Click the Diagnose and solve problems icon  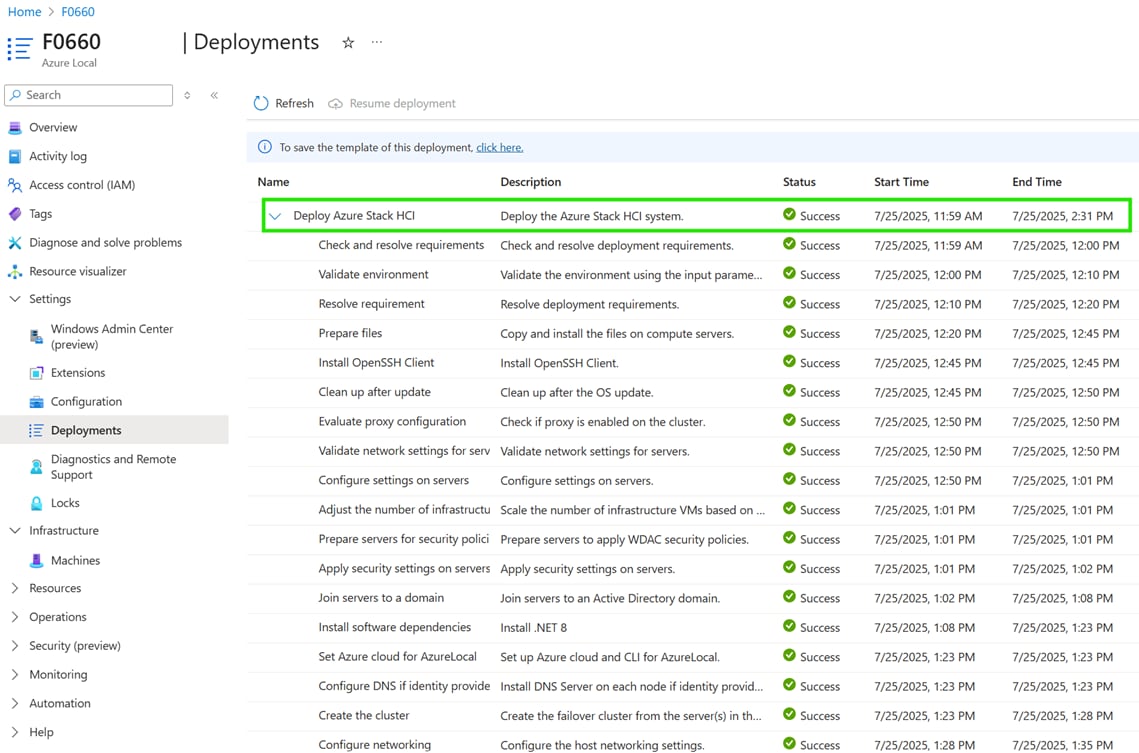coord(15,243)
